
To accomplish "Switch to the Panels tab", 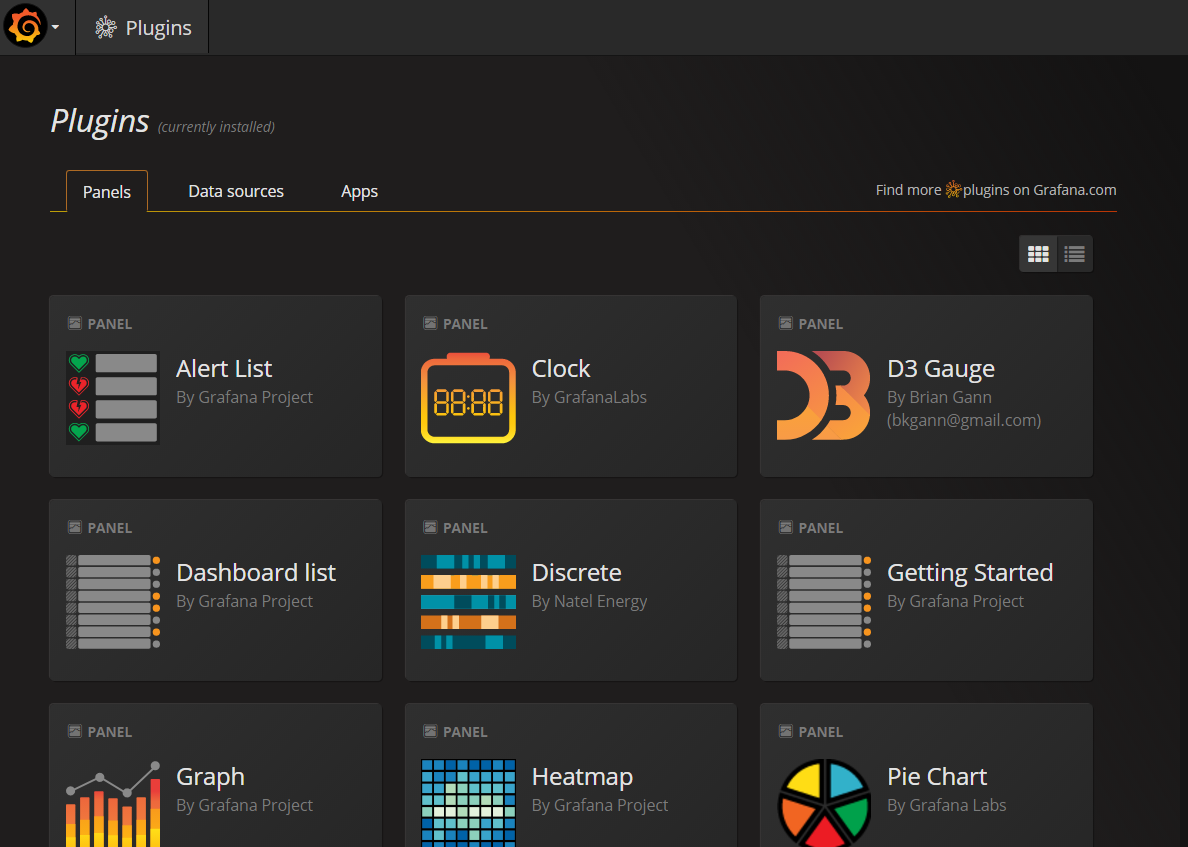I will coord(107,192).
